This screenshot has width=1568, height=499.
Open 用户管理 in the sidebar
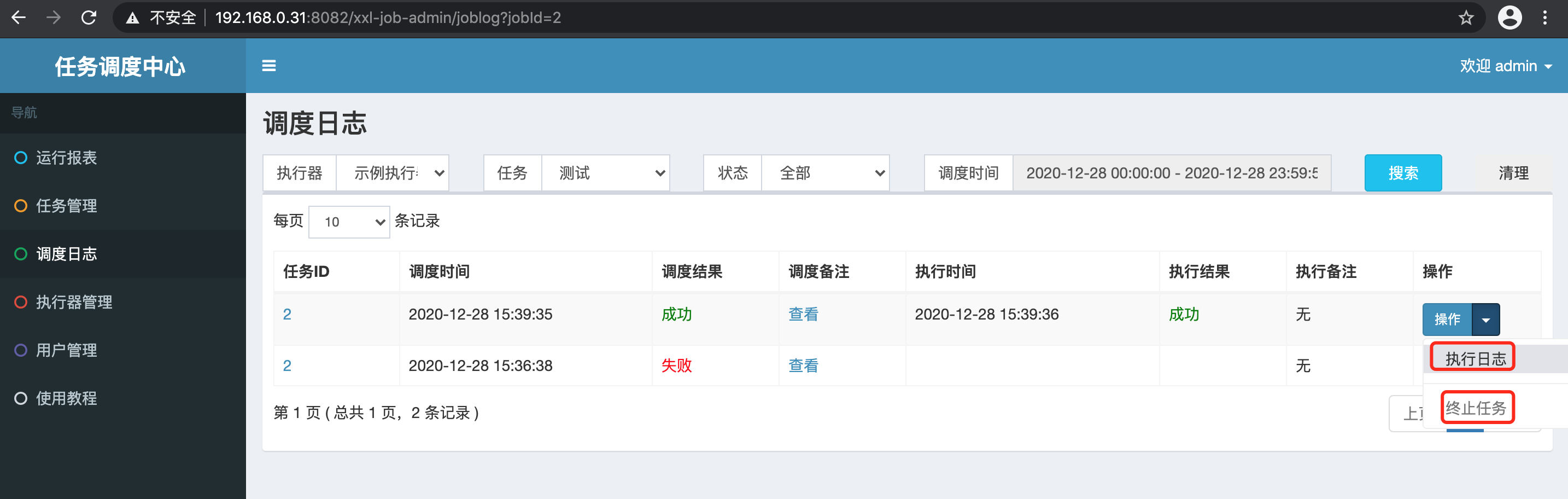(123, 350)
